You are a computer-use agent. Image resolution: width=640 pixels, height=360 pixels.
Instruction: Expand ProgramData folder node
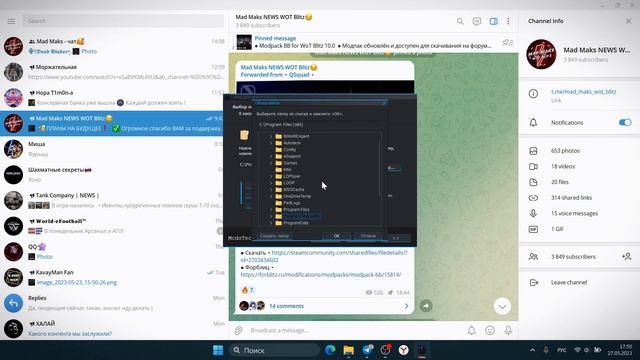(271, 223)
